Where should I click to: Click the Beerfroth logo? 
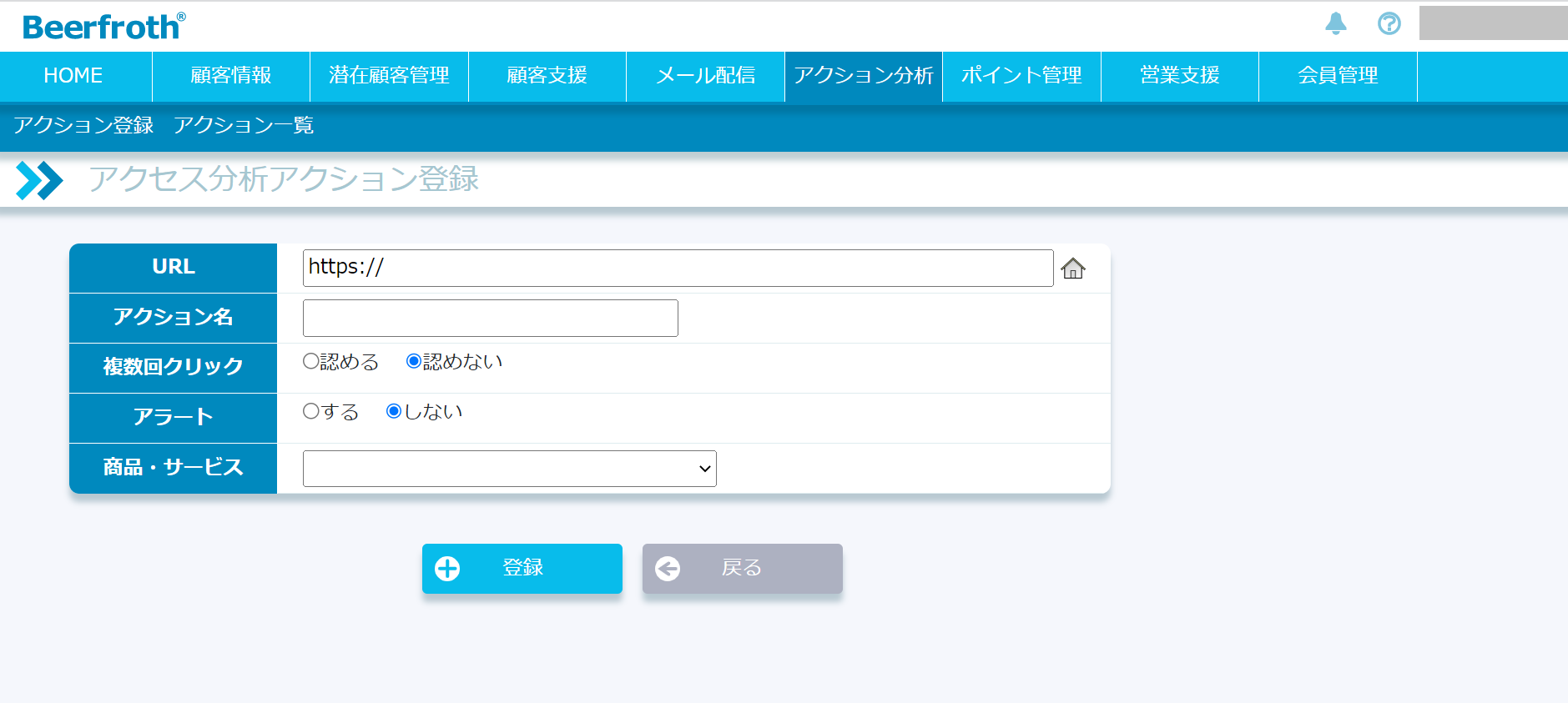pyautogui.click(x=103, y=27)
